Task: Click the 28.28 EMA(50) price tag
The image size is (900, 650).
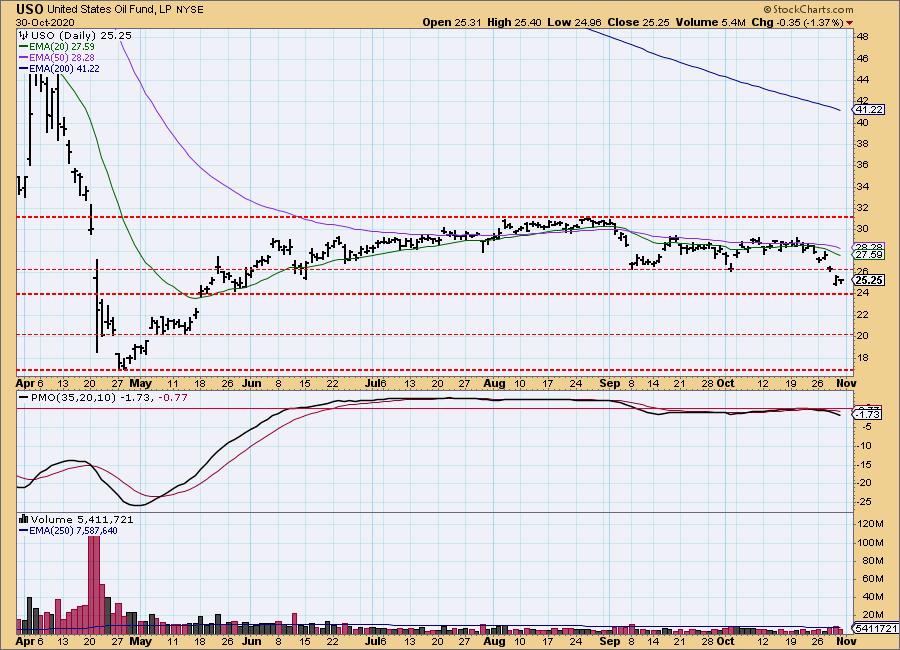Action: click(x=869, y=247)
